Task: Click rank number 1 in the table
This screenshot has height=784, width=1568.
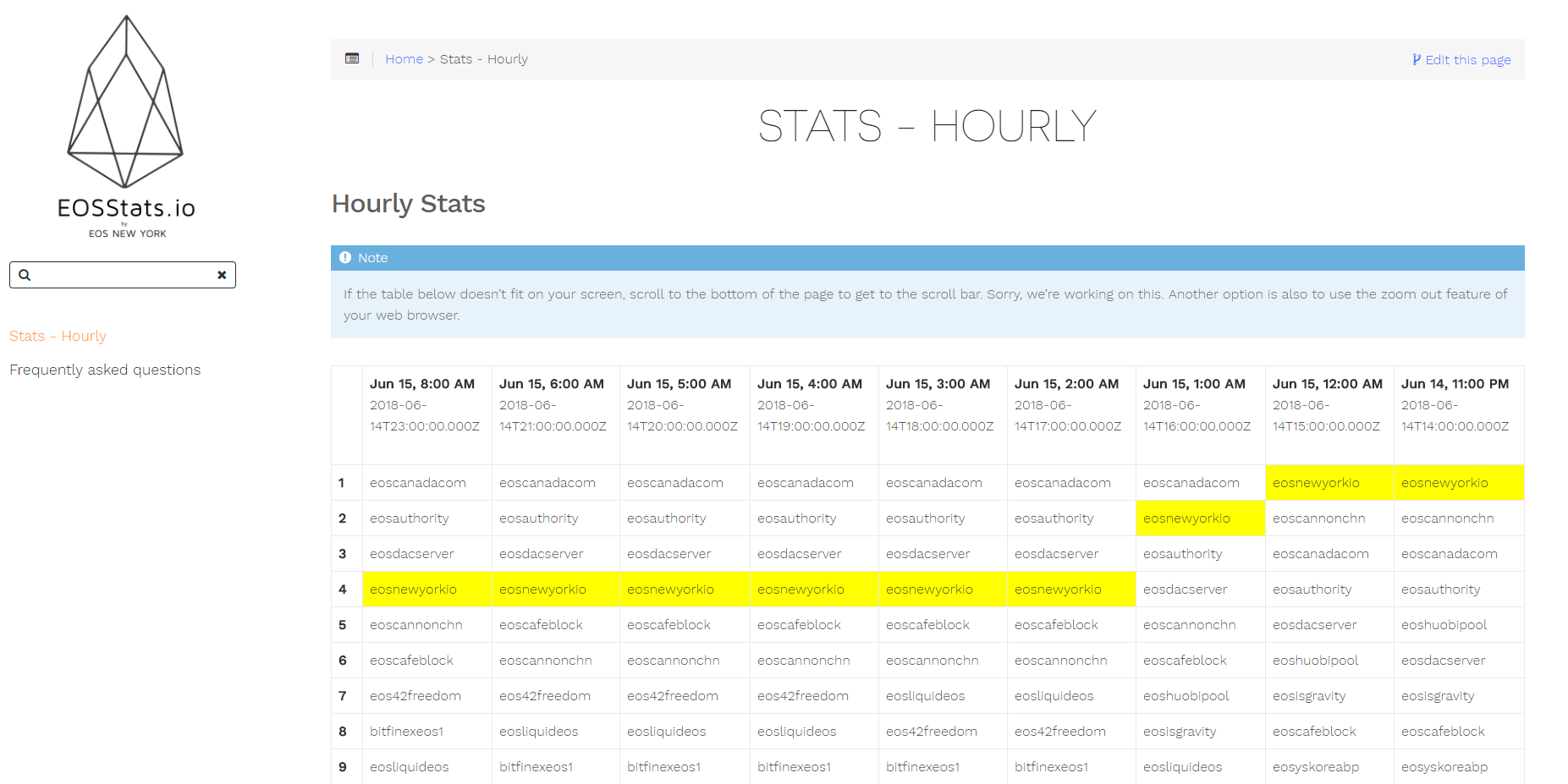Action: (x=342, y=483)
